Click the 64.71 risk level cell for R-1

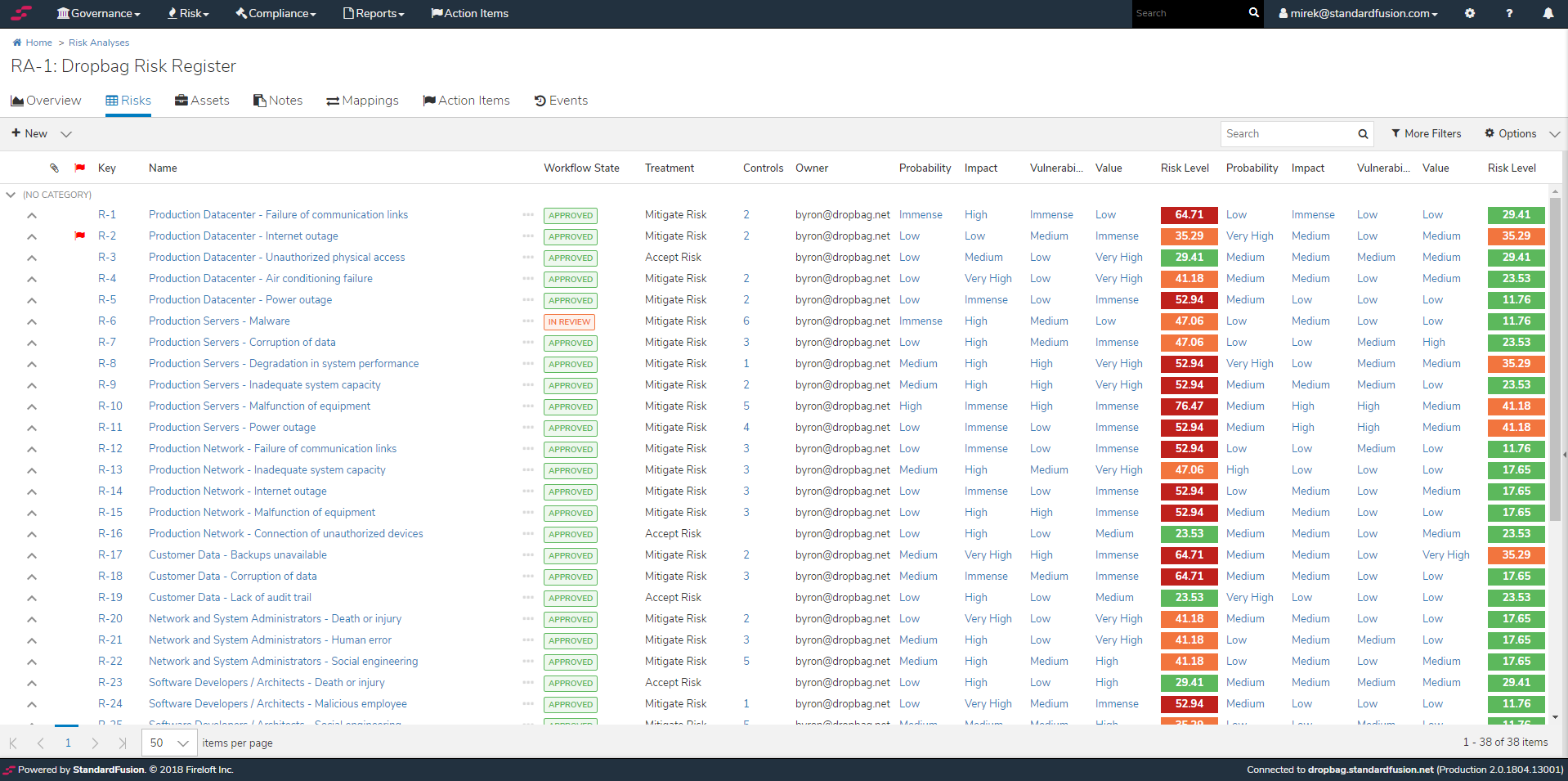[1189, 215]
